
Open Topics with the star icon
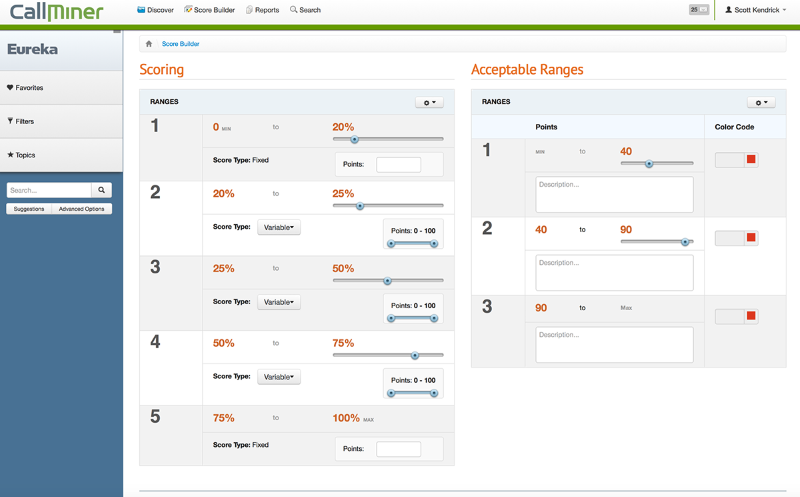coord(22,155)
